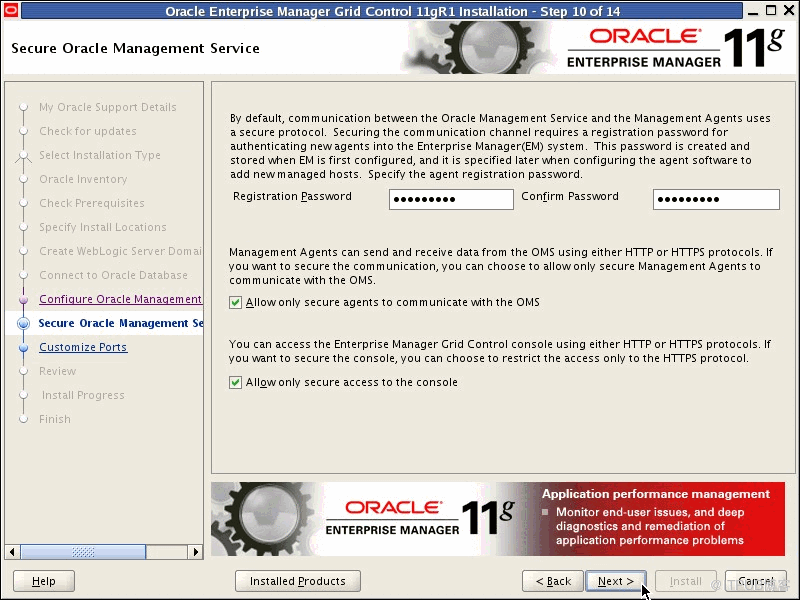Open the Oracle window menu icon in title bar
800x600 pixels.
coord(11,10)
